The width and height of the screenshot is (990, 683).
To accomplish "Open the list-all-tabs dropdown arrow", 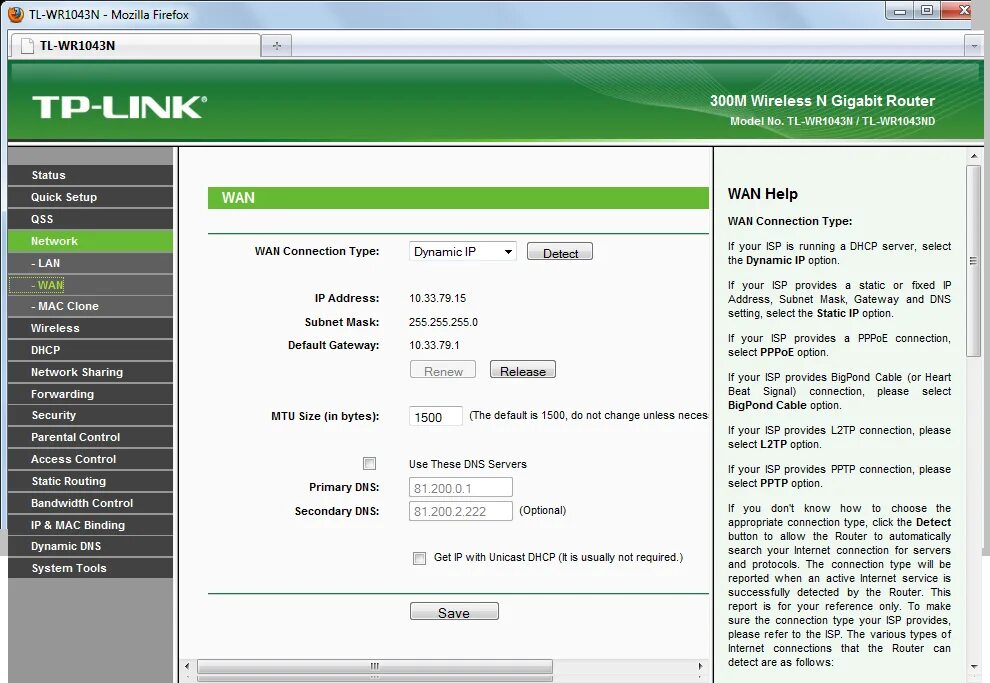I will (x=972, y=45).
